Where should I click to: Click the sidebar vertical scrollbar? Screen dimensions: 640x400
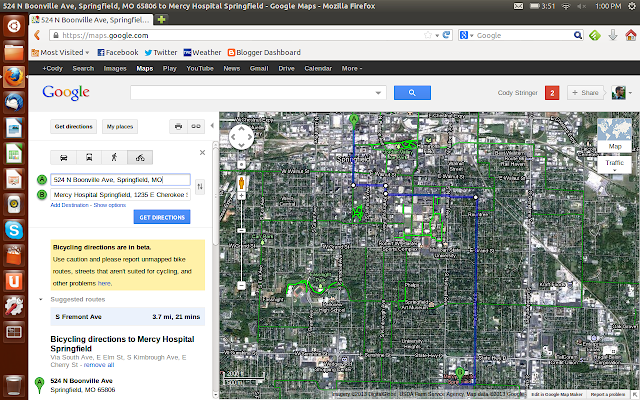(216, 194)
